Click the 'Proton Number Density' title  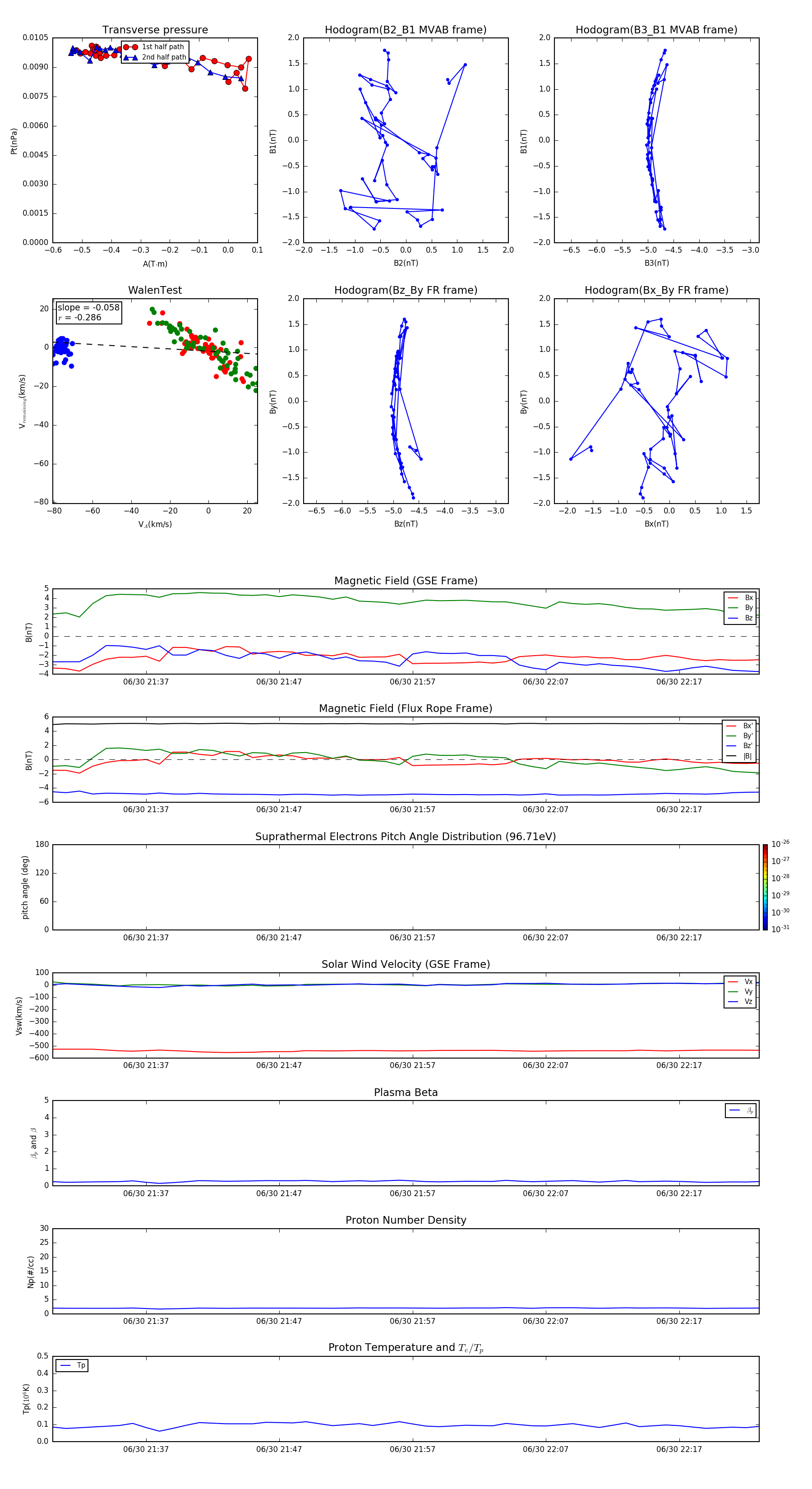pos(406,1220)
